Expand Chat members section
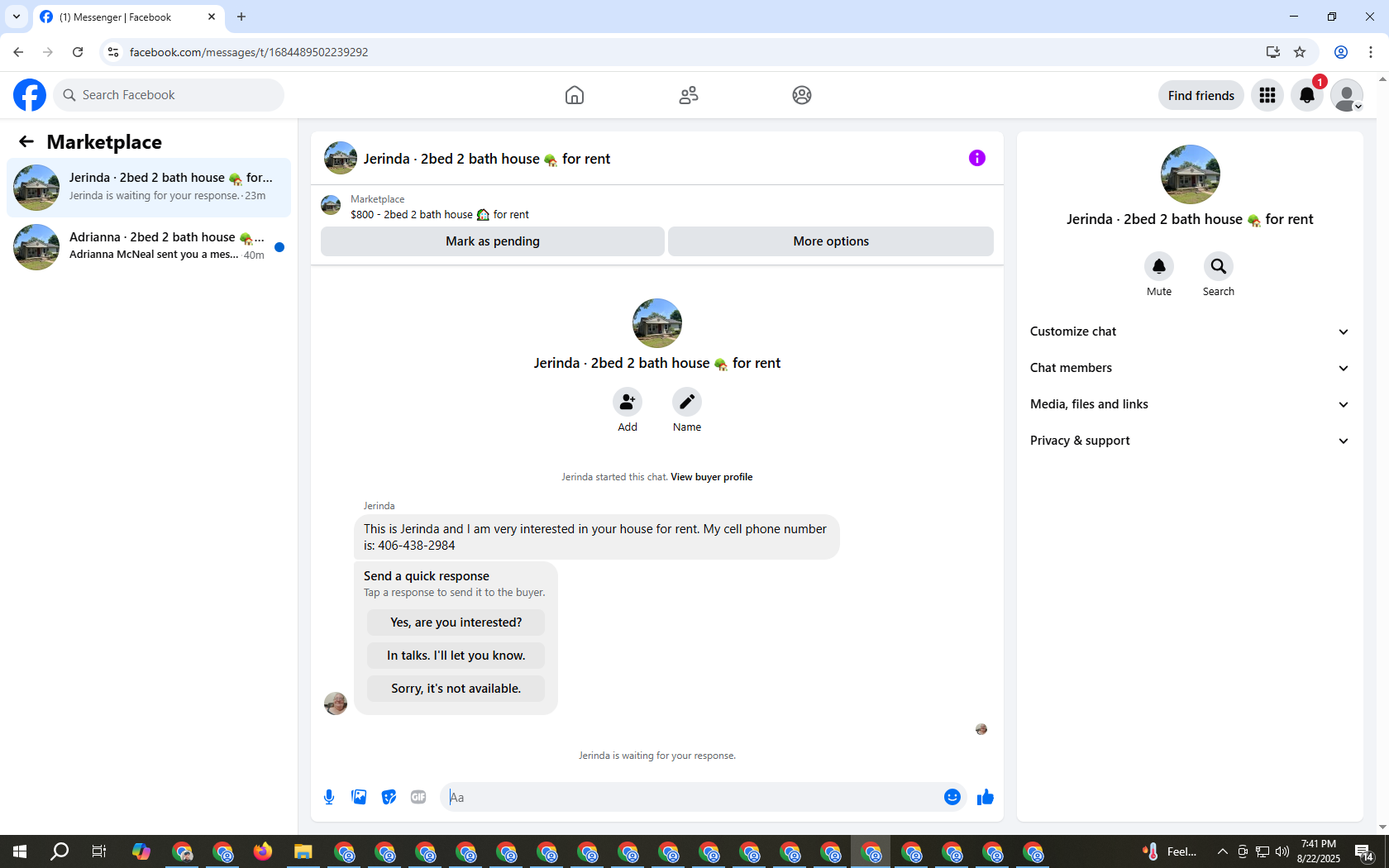Viewport: 1389px width, 868px height. pos(1190,368)
